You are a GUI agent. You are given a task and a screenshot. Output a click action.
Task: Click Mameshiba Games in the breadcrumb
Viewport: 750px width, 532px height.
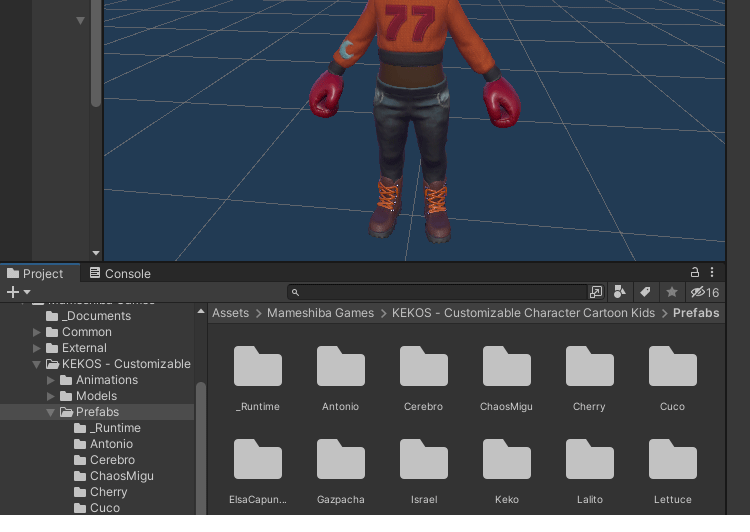320,313
